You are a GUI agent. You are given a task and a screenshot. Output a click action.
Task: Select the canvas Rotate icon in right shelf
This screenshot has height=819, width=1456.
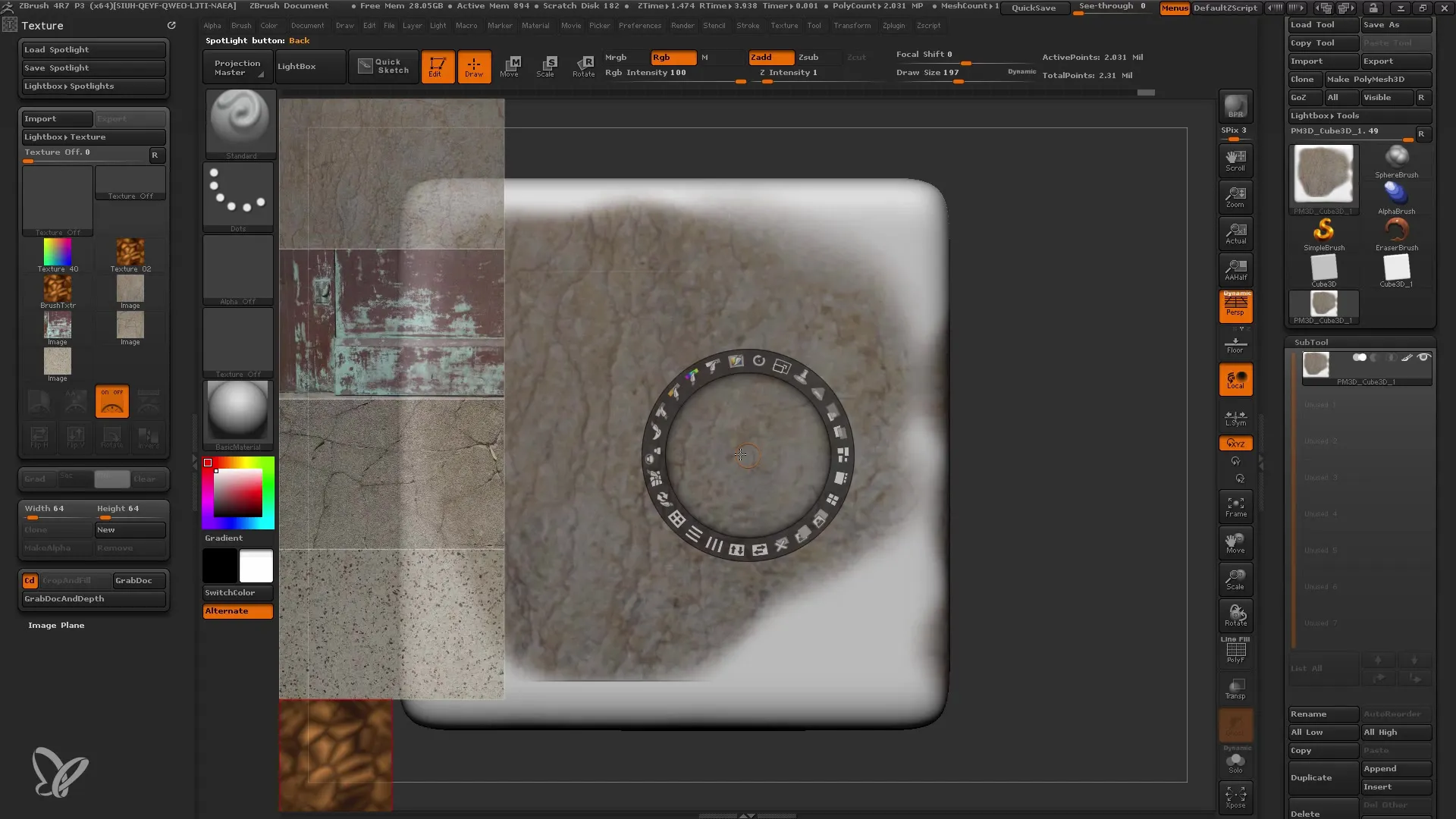click(1235, 616)
